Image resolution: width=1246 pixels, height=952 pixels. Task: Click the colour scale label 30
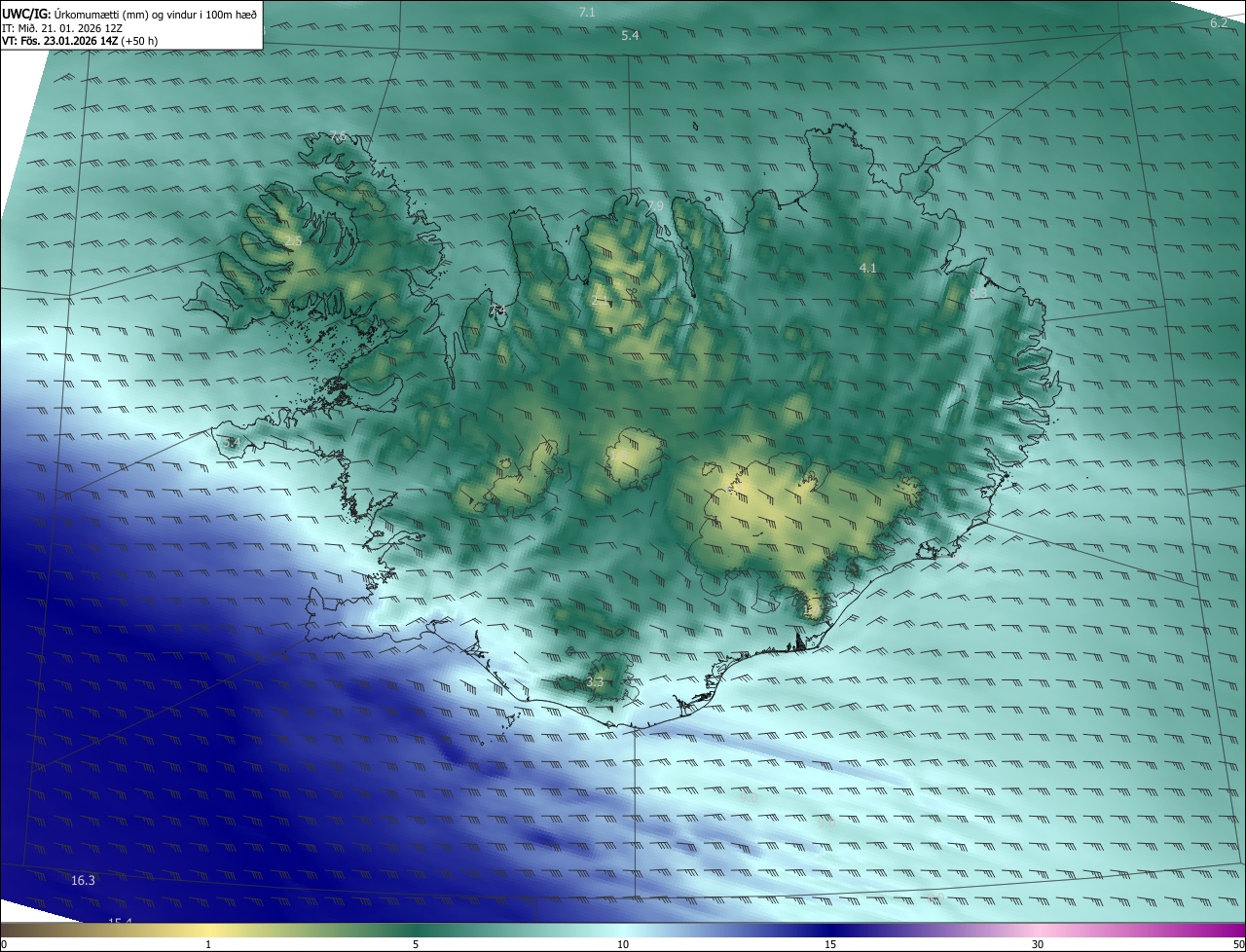pyautogui.click(x=1038, y=944)
